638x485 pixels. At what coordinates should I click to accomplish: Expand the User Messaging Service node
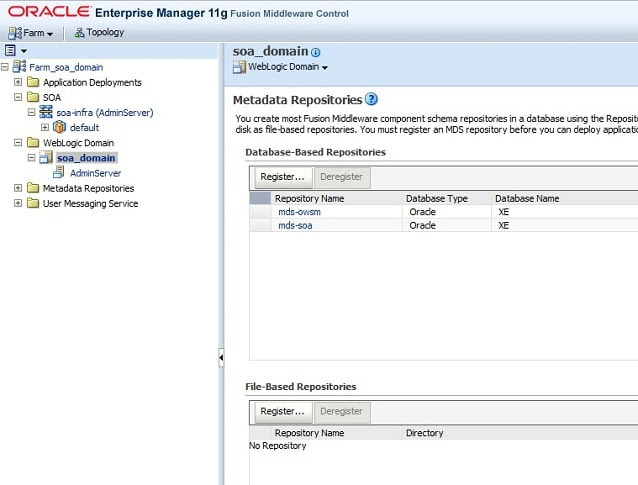18,203
